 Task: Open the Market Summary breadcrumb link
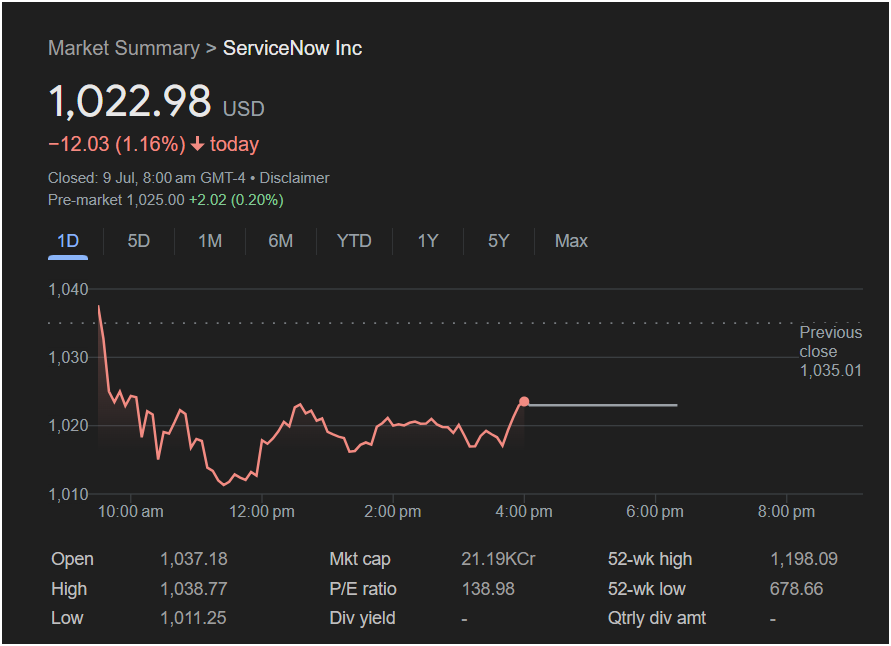point(124,48)
